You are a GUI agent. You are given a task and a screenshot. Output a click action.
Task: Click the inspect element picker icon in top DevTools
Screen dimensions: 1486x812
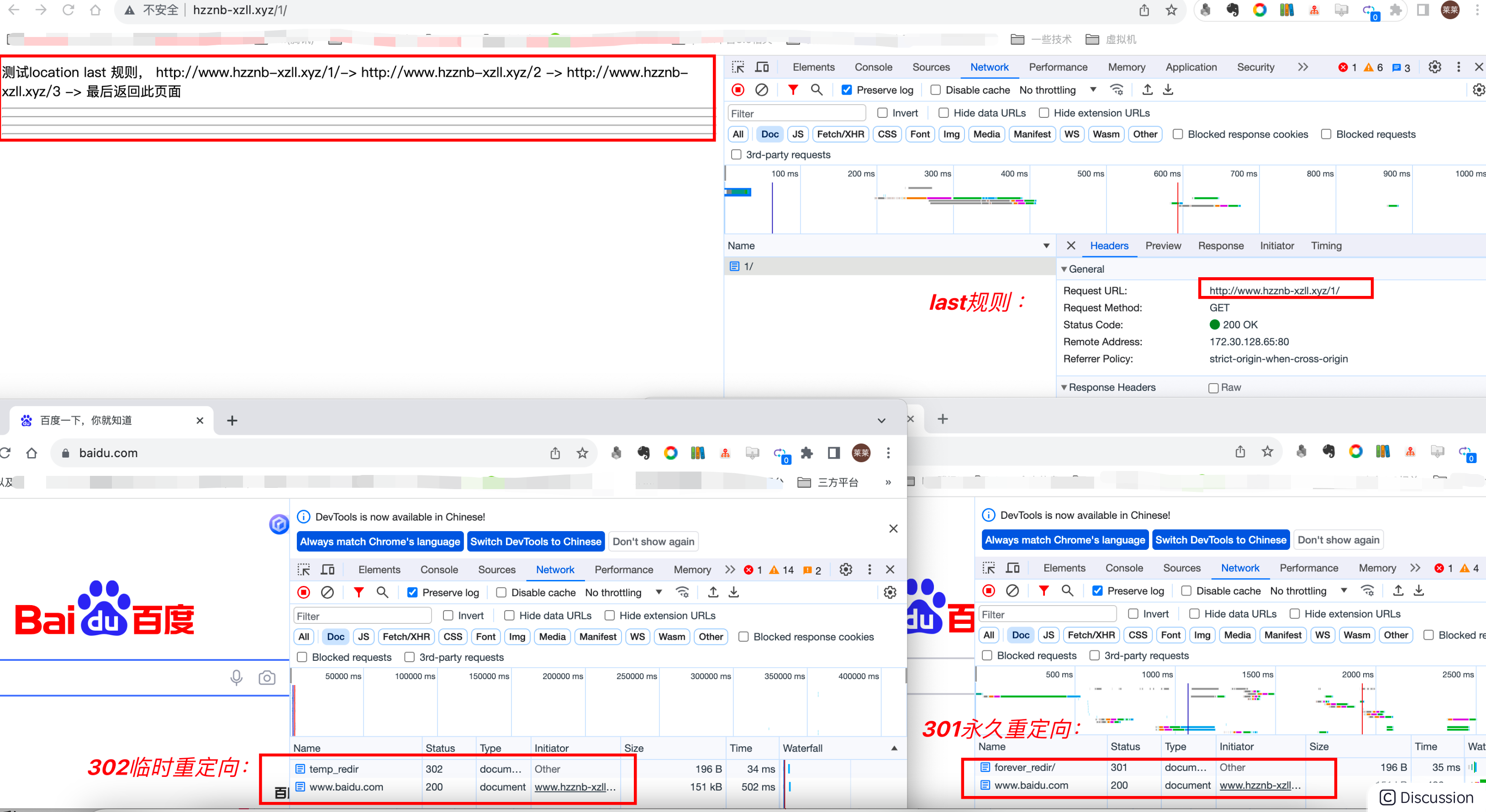click(x=738, y=67)
